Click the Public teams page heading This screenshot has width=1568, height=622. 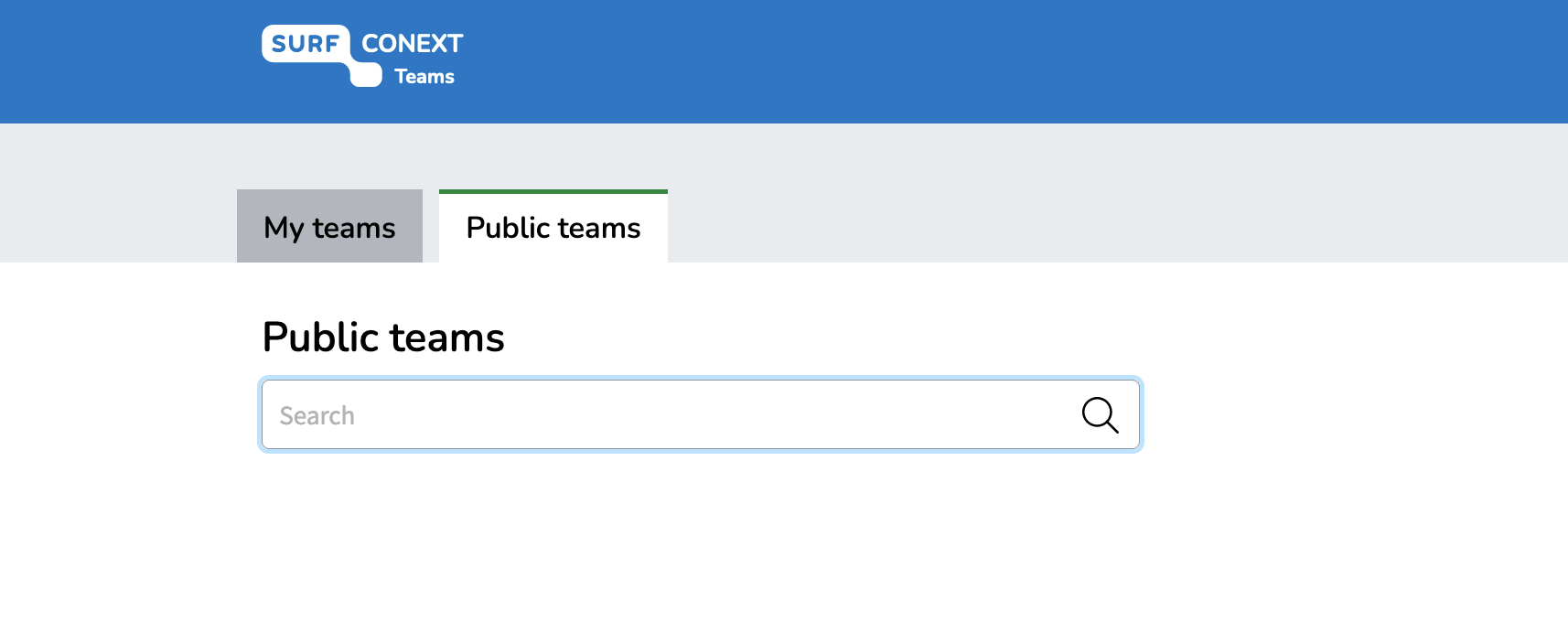tap(383, 337)
